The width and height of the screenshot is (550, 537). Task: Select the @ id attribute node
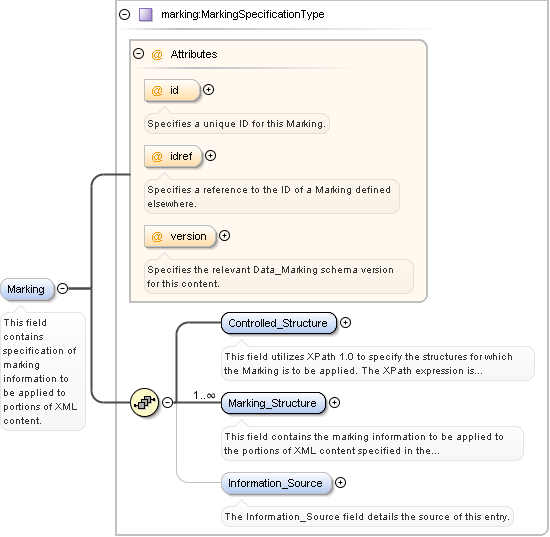click(172, 90)
